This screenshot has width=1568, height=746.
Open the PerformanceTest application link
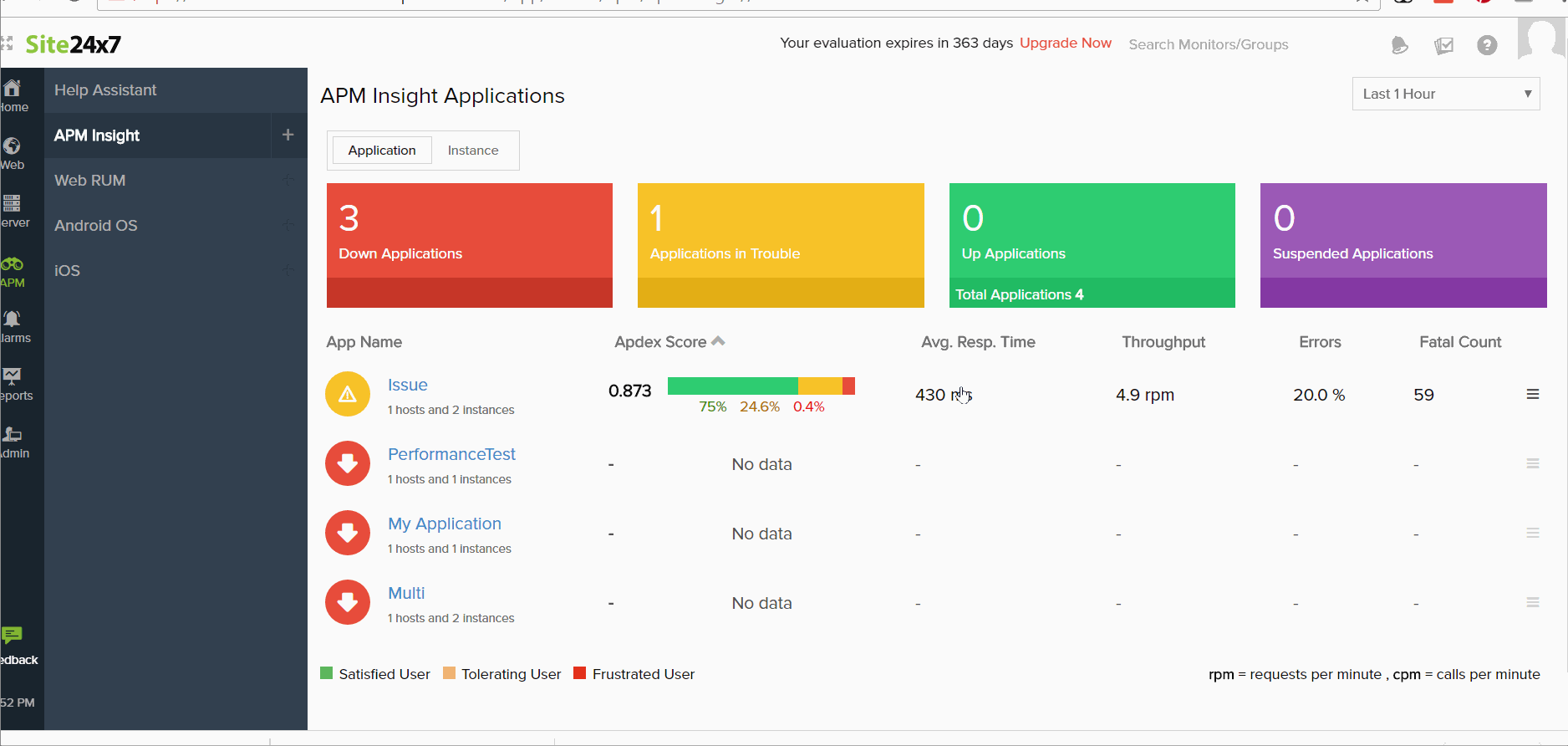[451, 454]
